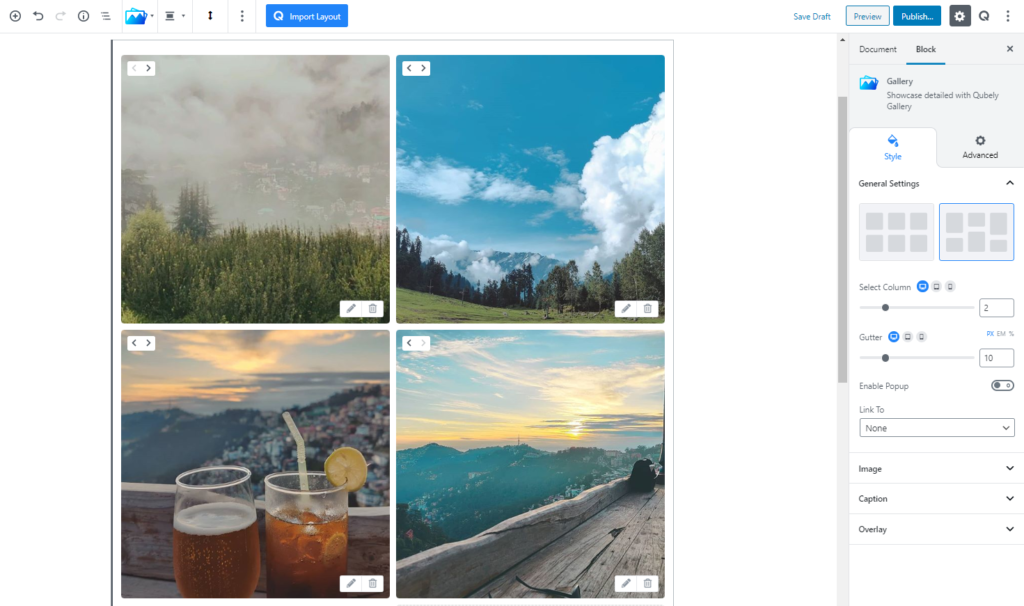Select mobile device for Select Column
The width and height of the screenshot is (1024, 606).
point(950,287)
